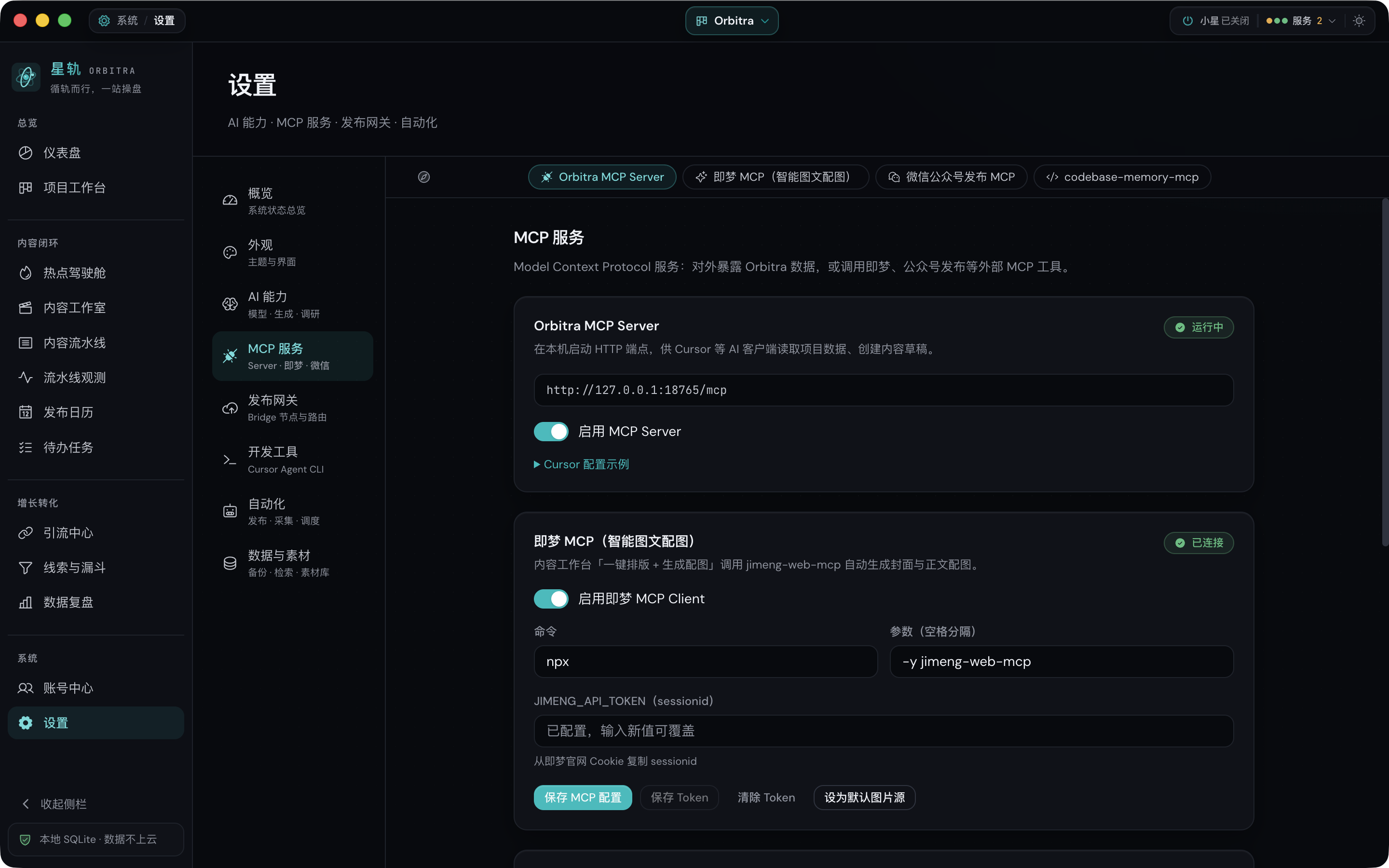1389x868 pixels.
Task: Open 热点驾驶舱 flame icon
Action: [x=25, y=272]
